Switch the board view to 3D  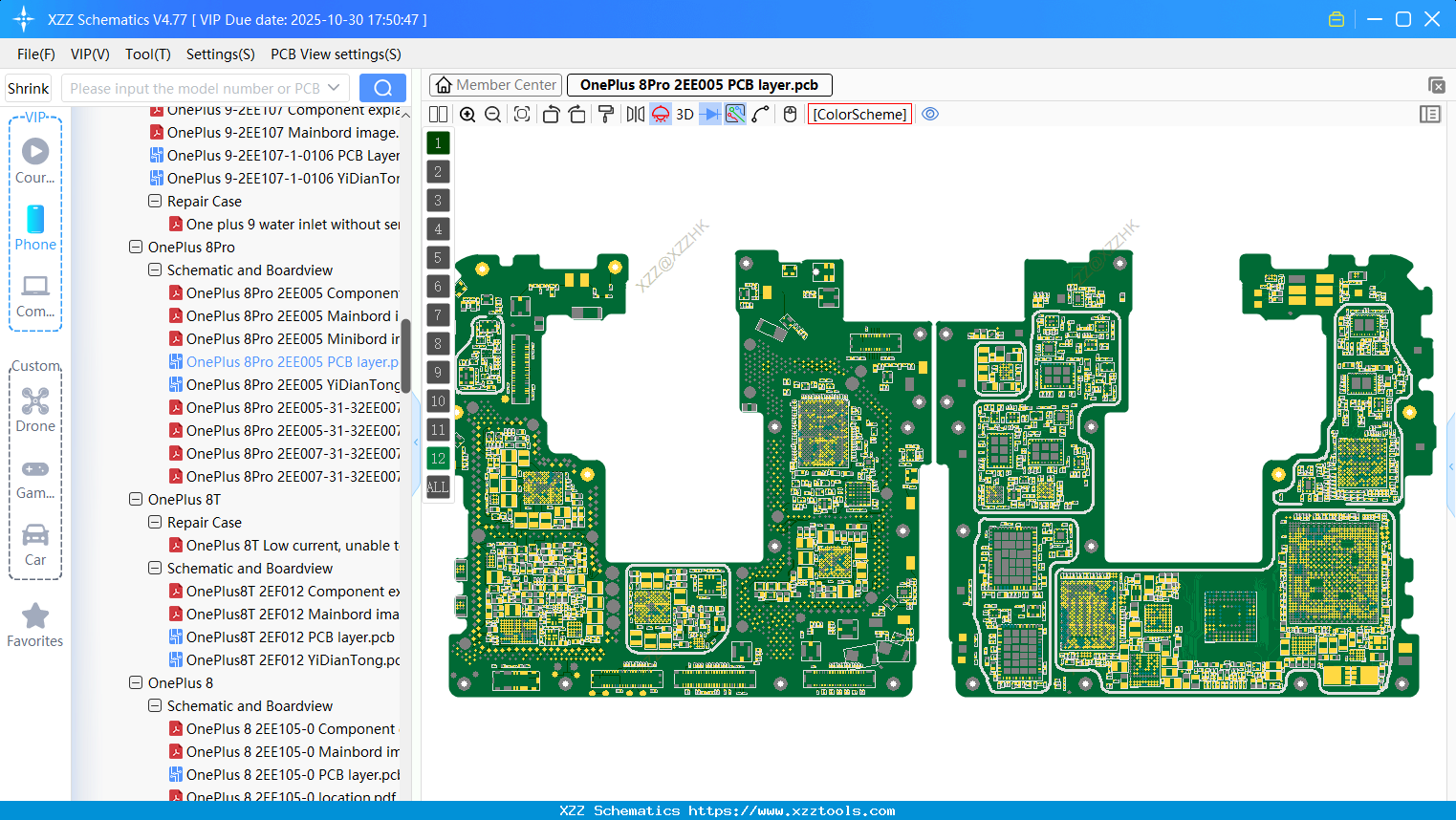pos(685,114)
